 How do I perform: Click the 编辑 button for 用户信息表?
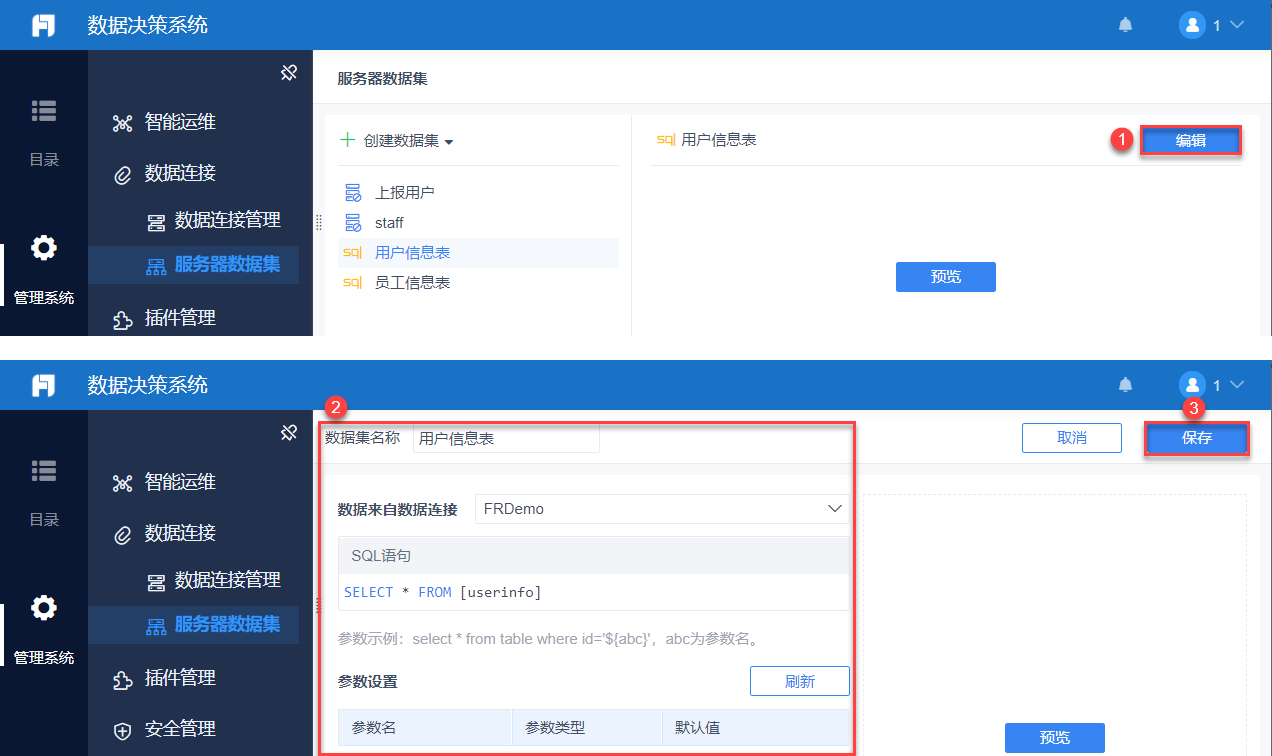pyautogui.click(x=1191, y=141)
